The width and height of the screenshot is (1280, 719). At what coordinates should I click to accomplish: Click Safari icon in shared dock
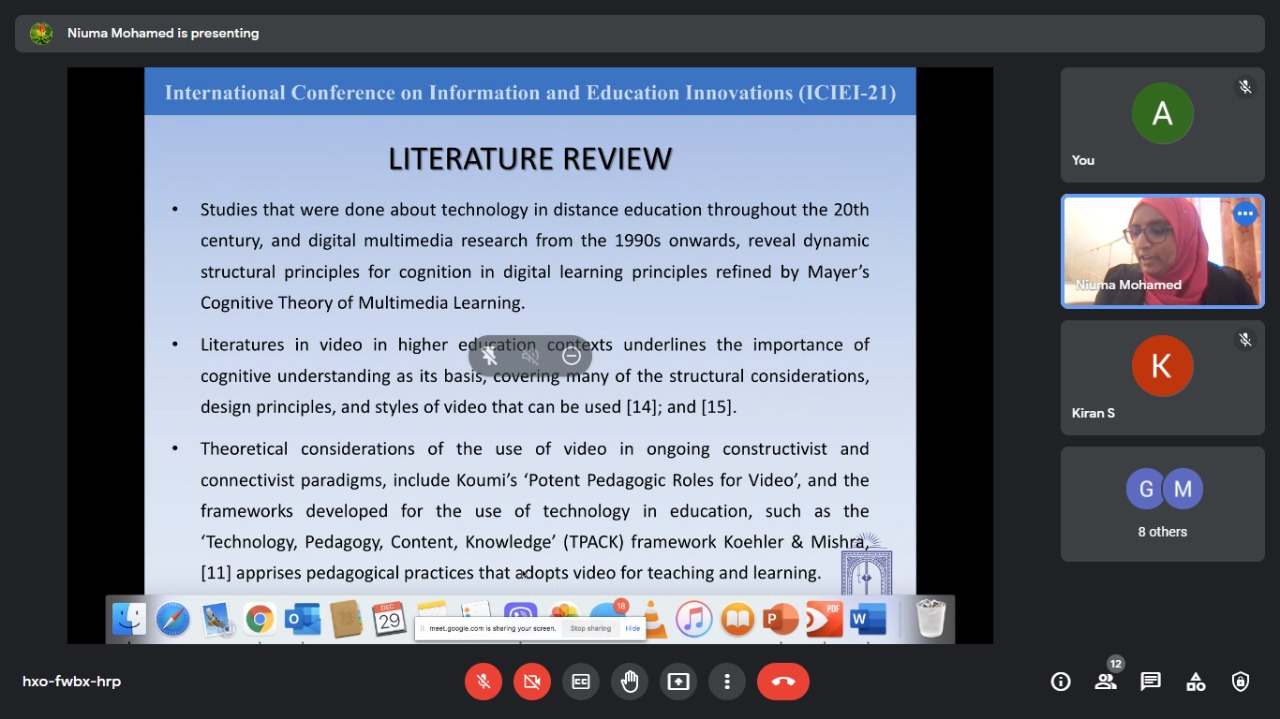172,619
